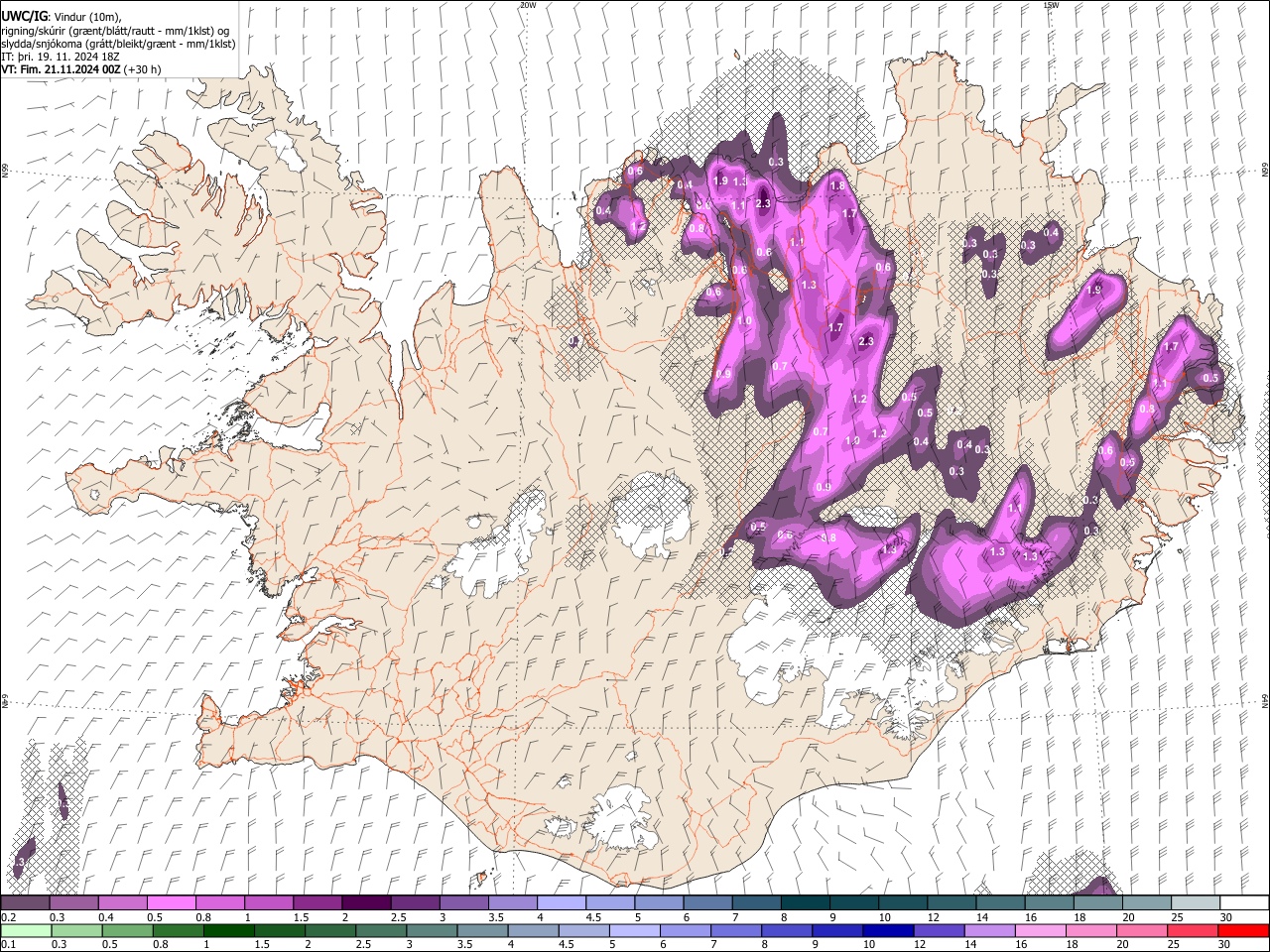Click the '20W' longitude label at the top
The image size is (1270, 952).
pyautogui.click(x=528, y=5)
